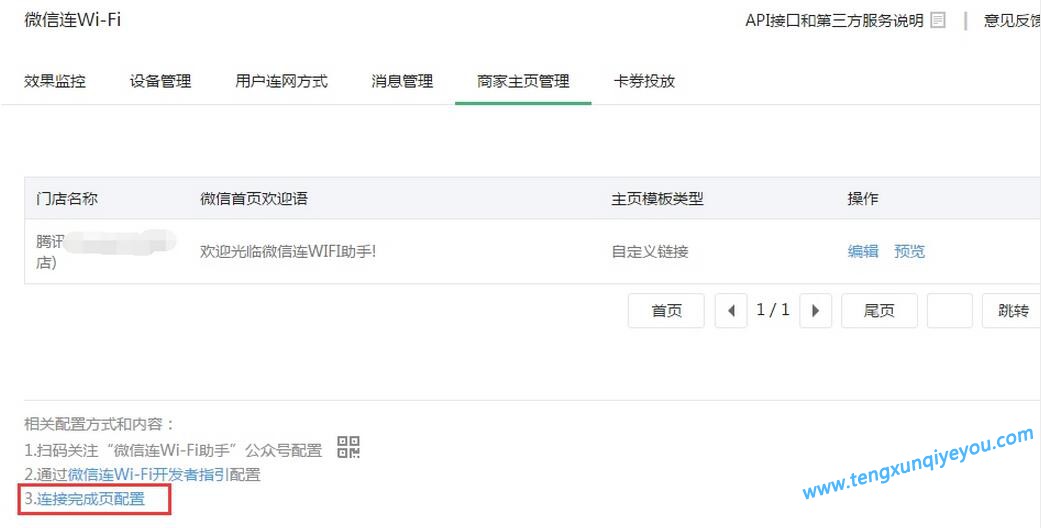
Task: Jump to first page with 首页 button
Action: 666,310
